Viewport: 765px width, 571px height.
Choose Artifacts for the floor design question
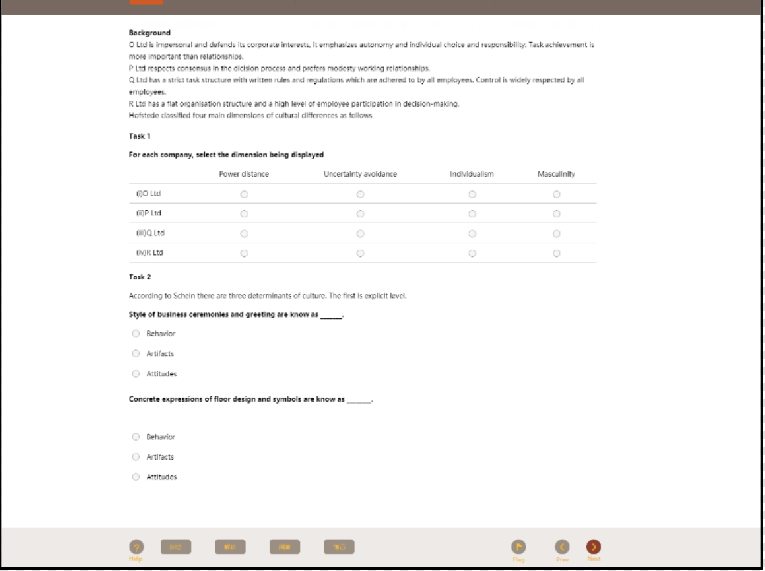[x=136, y=457]
